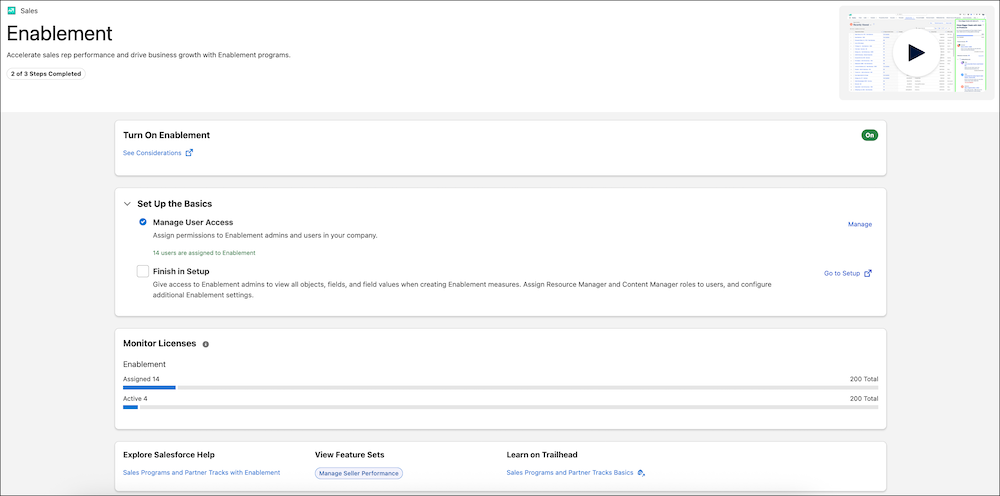Click Manage for user access
This screenshot has width=1000, height=496.
pos(860,224)
